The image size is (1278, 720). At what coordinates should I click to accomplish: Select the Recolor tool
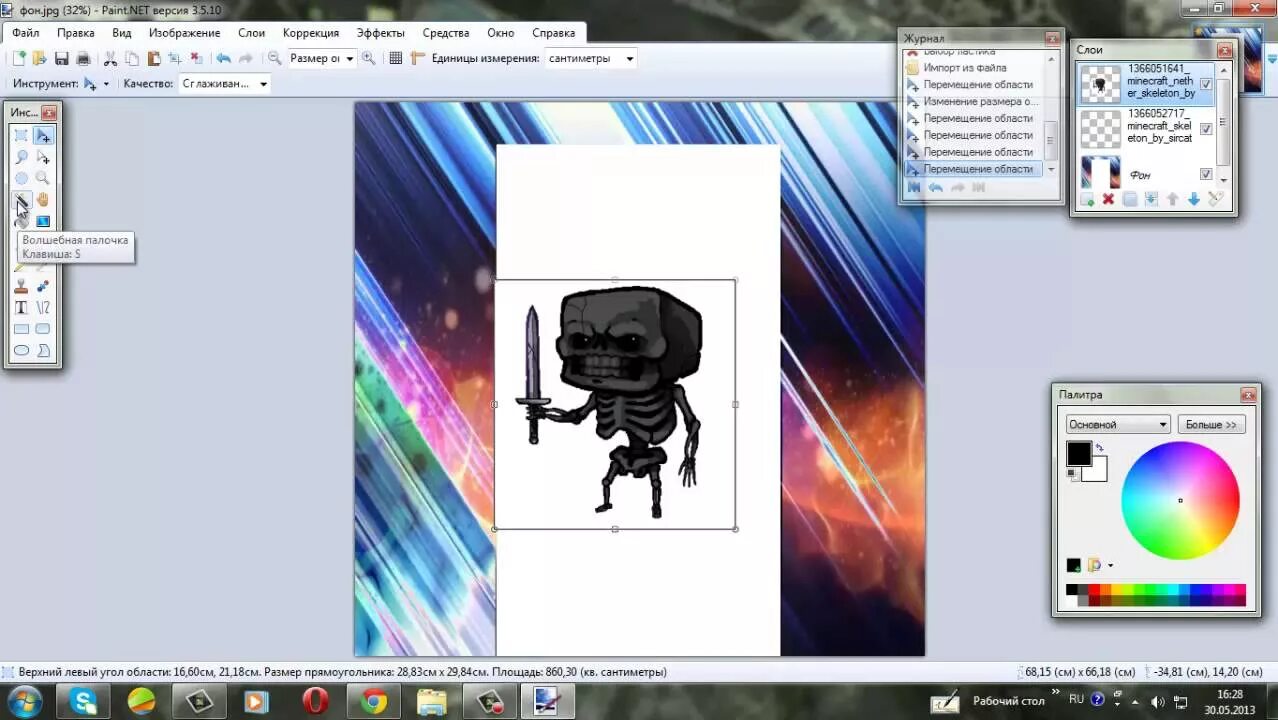coord(43,287)
